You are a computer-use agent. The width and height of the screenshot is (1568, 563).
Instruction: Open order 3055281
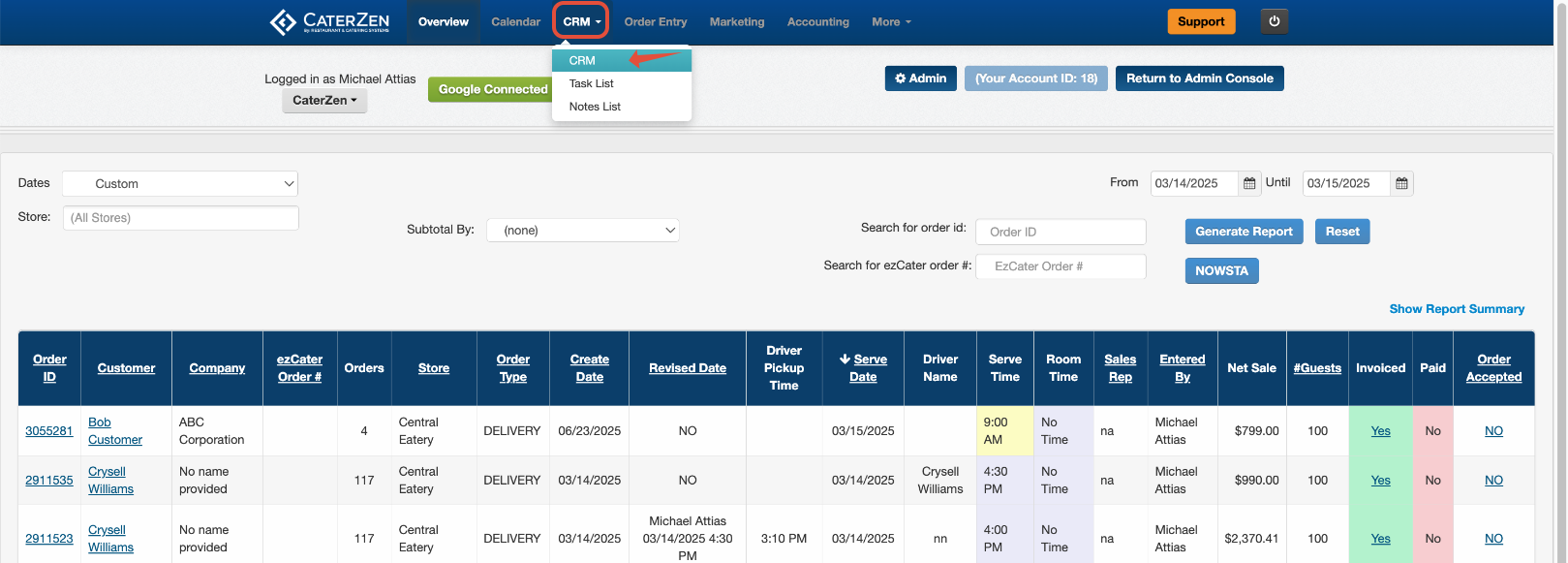click(49, 431)
